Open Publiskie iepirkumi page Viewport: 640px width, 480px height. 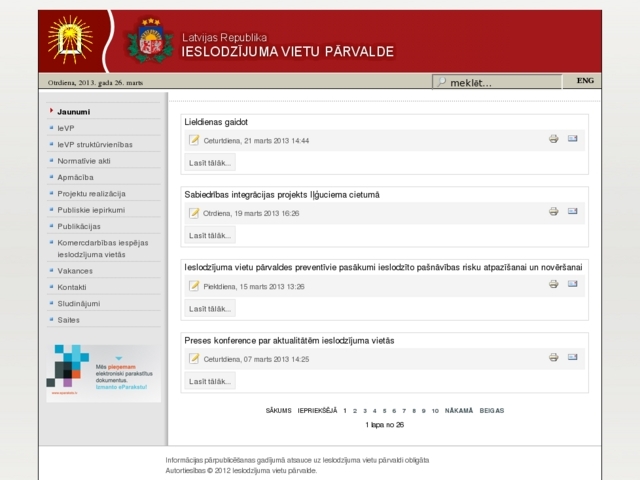tap(91, 210)
